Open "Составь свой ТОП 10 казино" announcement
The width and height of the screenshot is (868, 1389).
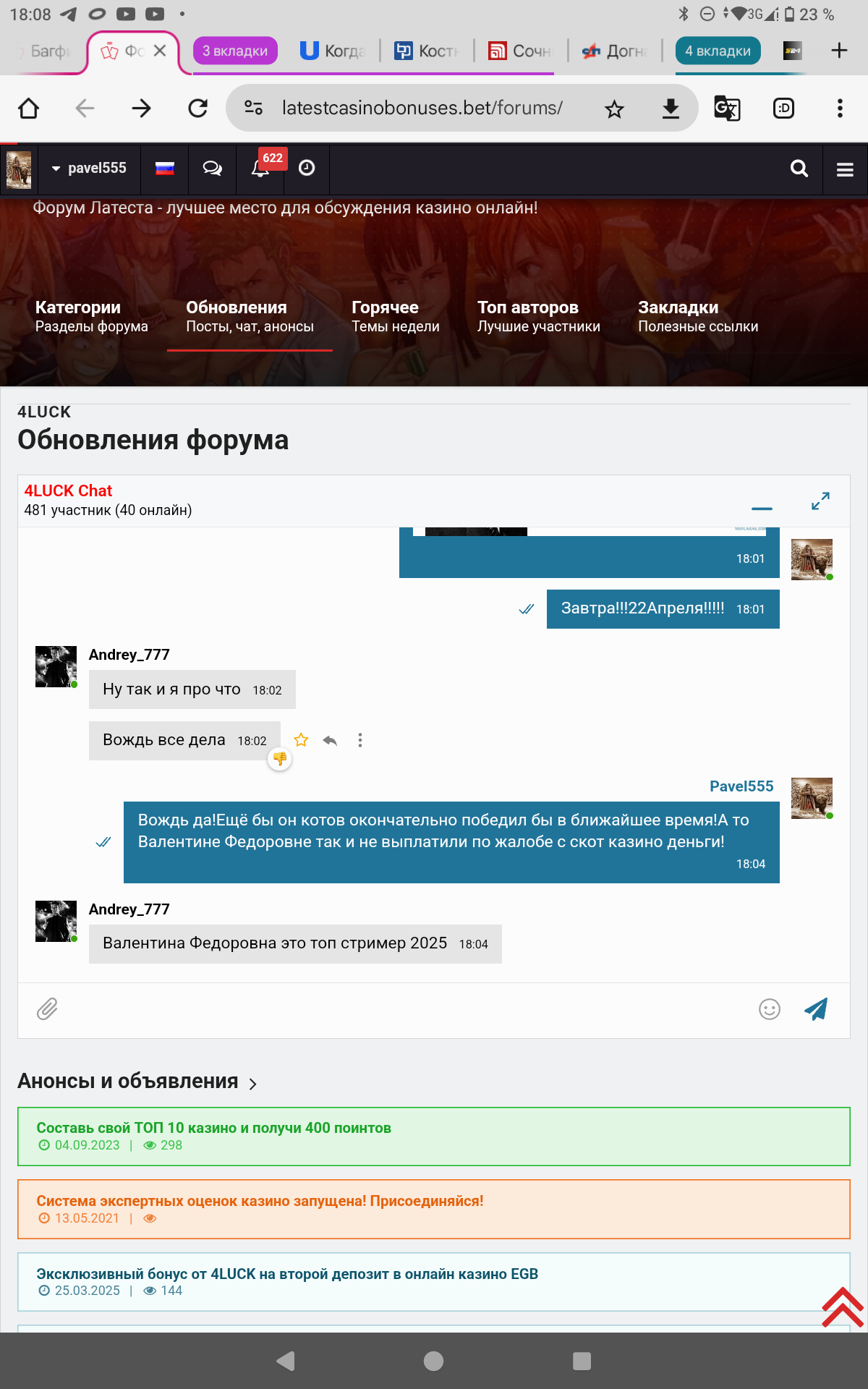click(213, 1128)
